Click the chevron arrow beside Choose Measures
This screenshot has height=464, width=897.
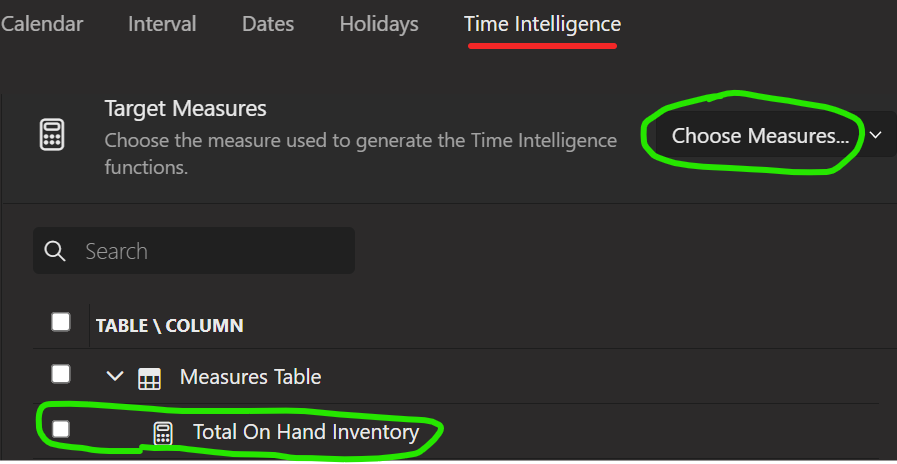(x=875, y=135)
